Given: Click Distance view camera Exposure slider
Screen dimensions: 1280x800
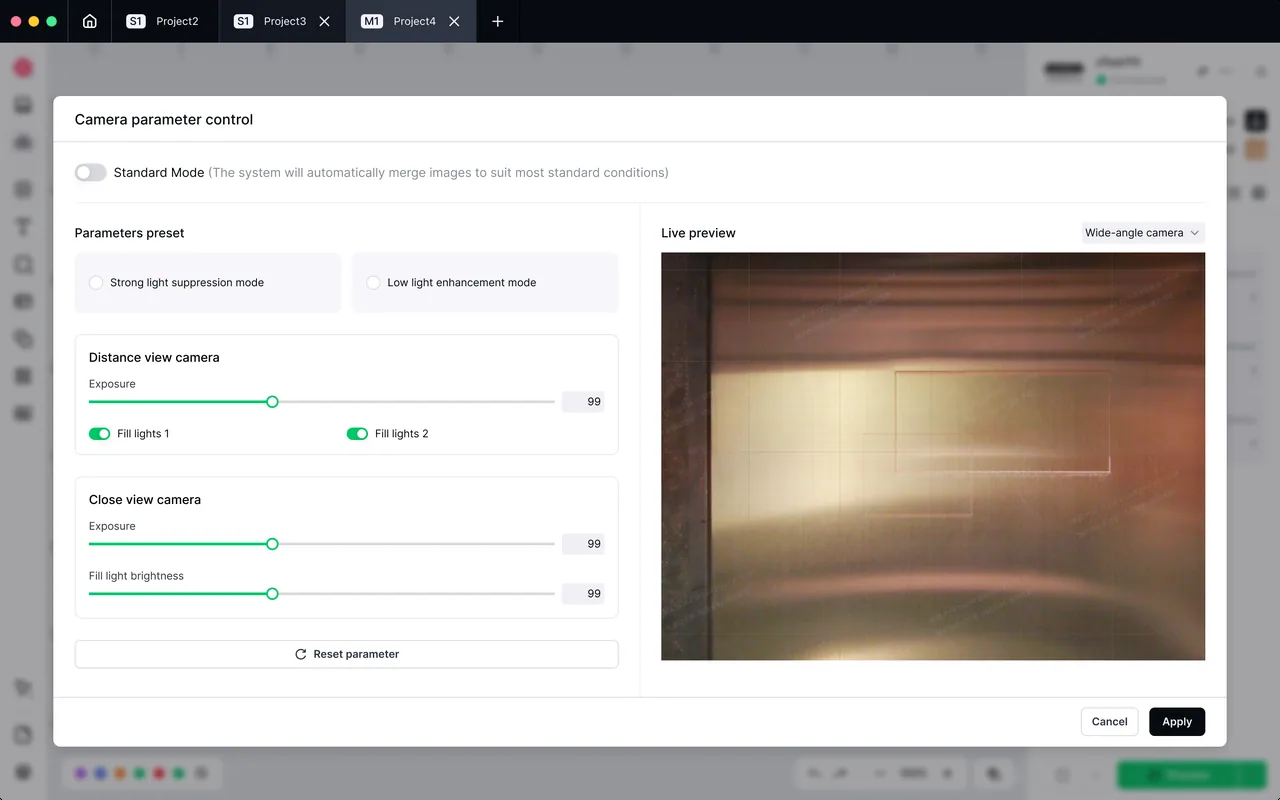Looking at the screenshot, I should [322, 402].
